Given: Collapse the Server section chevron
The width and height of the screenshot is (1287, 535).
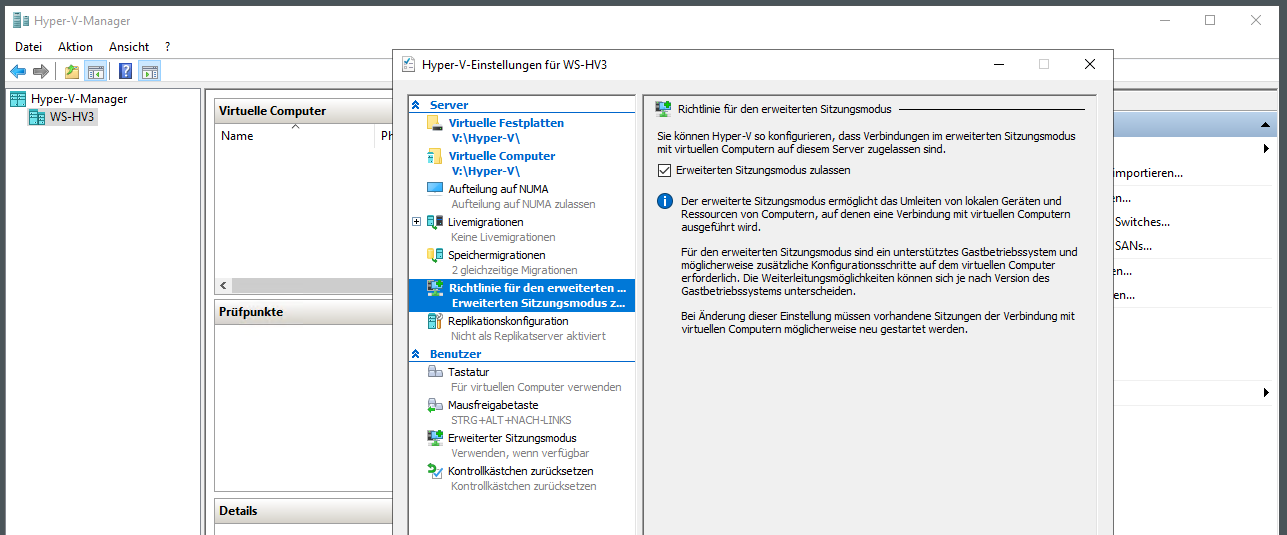Looking at the screenshot, I should pyautogui.click(x=416, y=105).
